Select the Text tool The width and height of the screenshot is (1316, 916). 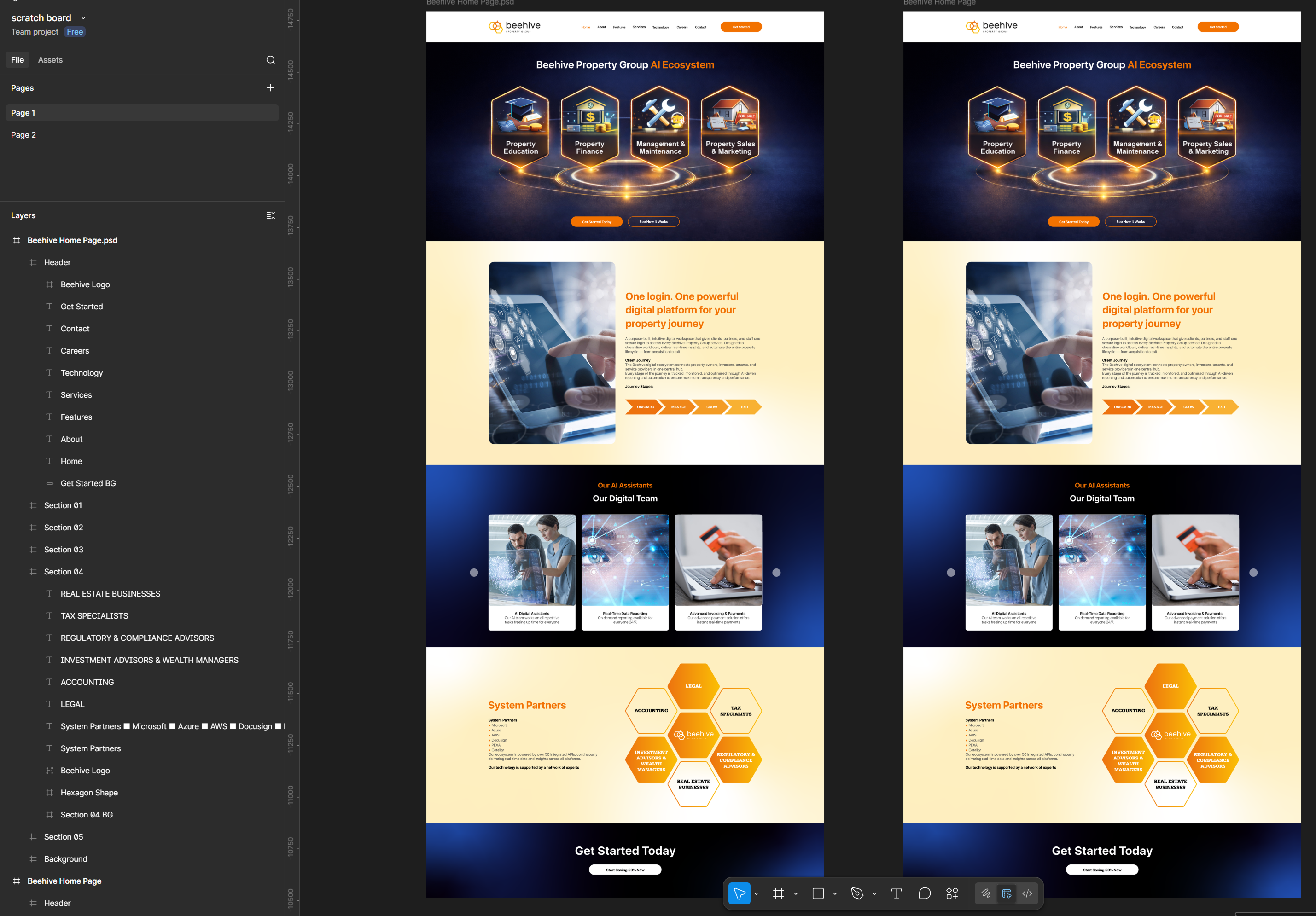[896, 893]
